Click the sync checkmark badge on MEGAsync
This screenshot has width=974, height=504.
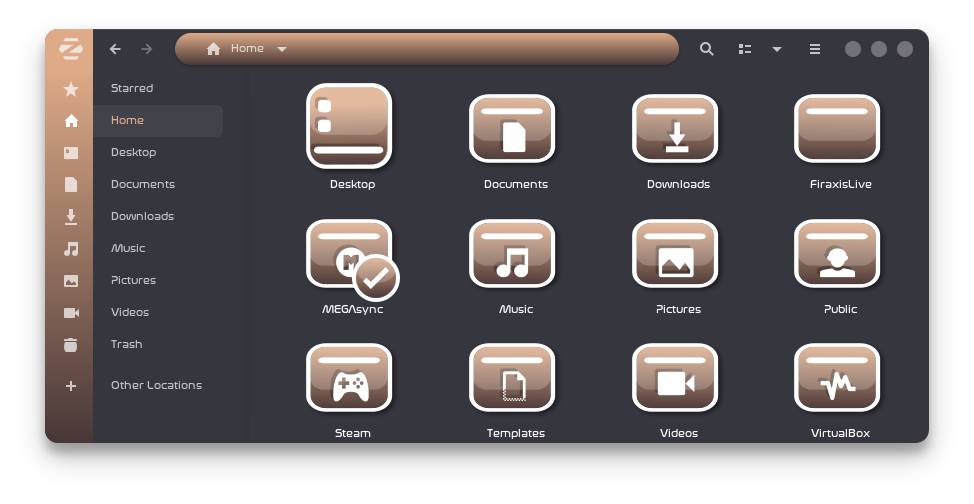tap(376, 278)
